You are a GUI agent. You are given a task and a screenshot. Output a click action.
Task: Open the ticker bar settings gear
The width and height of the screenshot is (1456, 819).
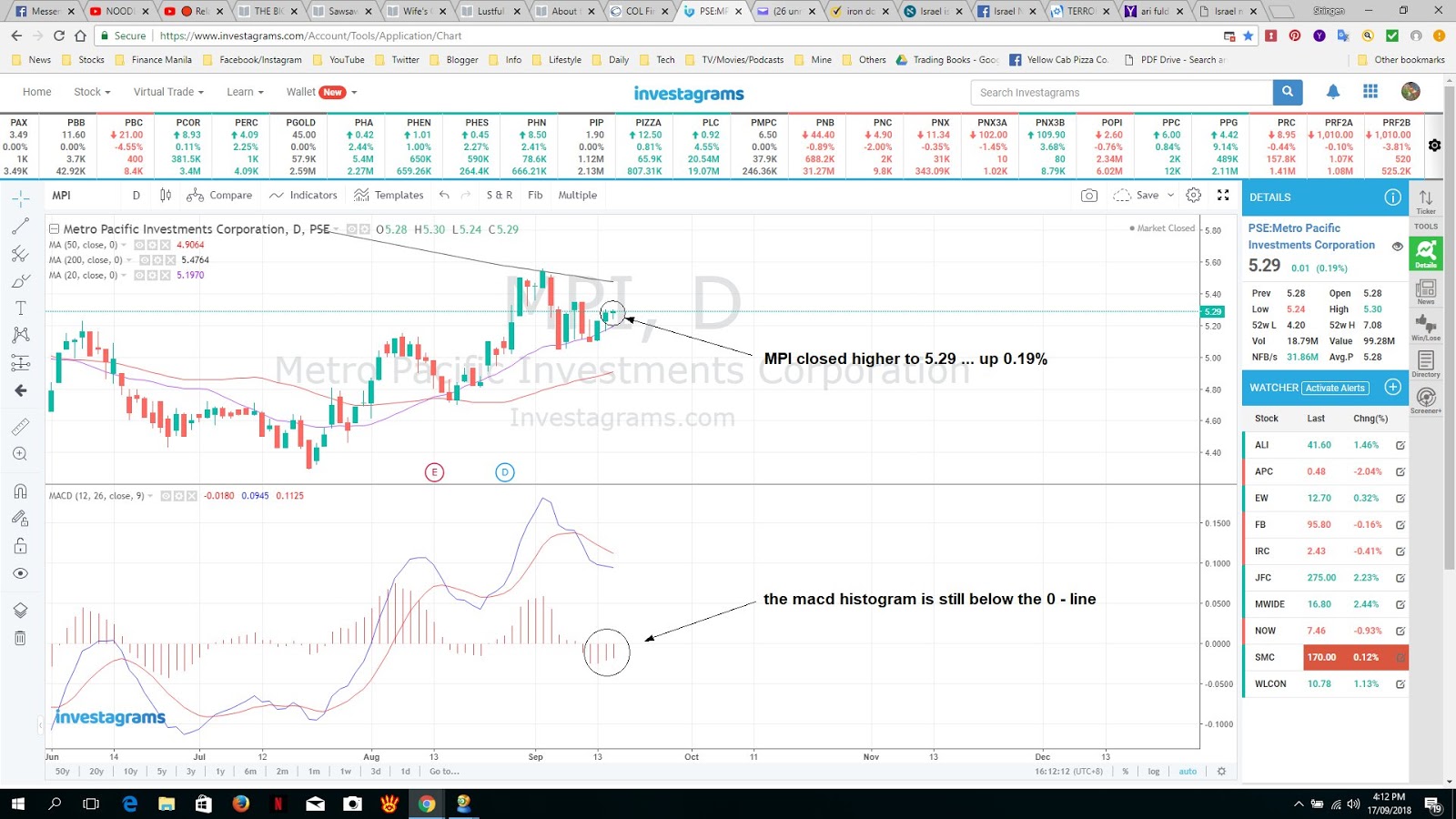(1434, 146)
